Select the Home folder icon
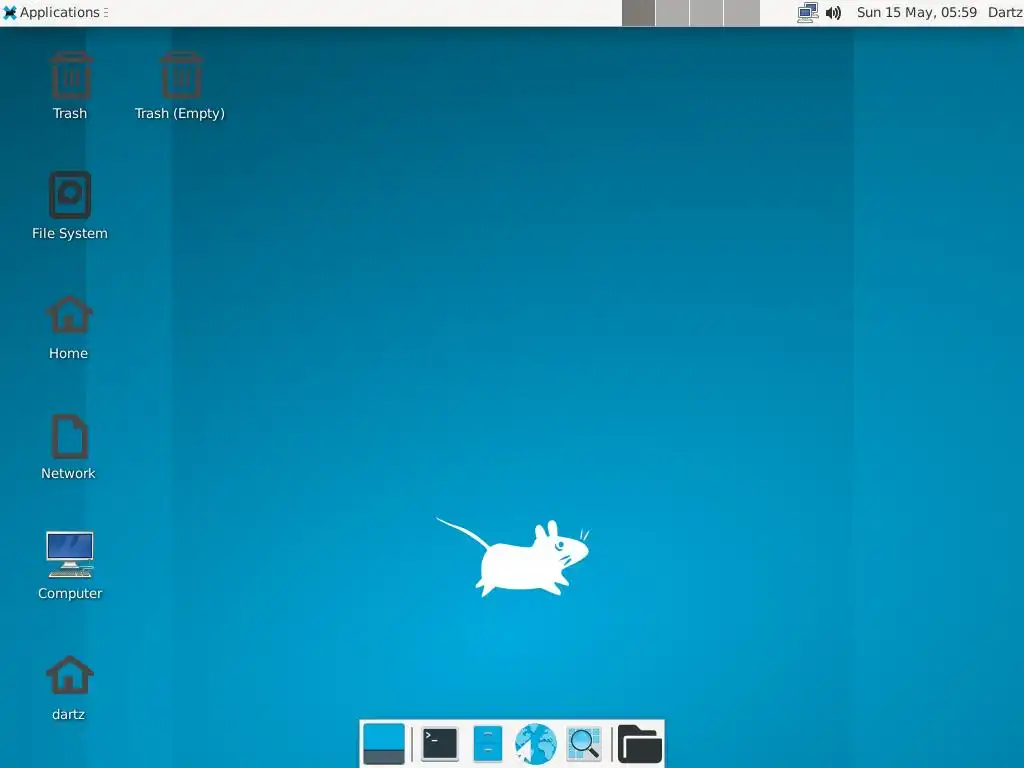The height and width of the screenshot is (768, 1024). click(69, 315)
